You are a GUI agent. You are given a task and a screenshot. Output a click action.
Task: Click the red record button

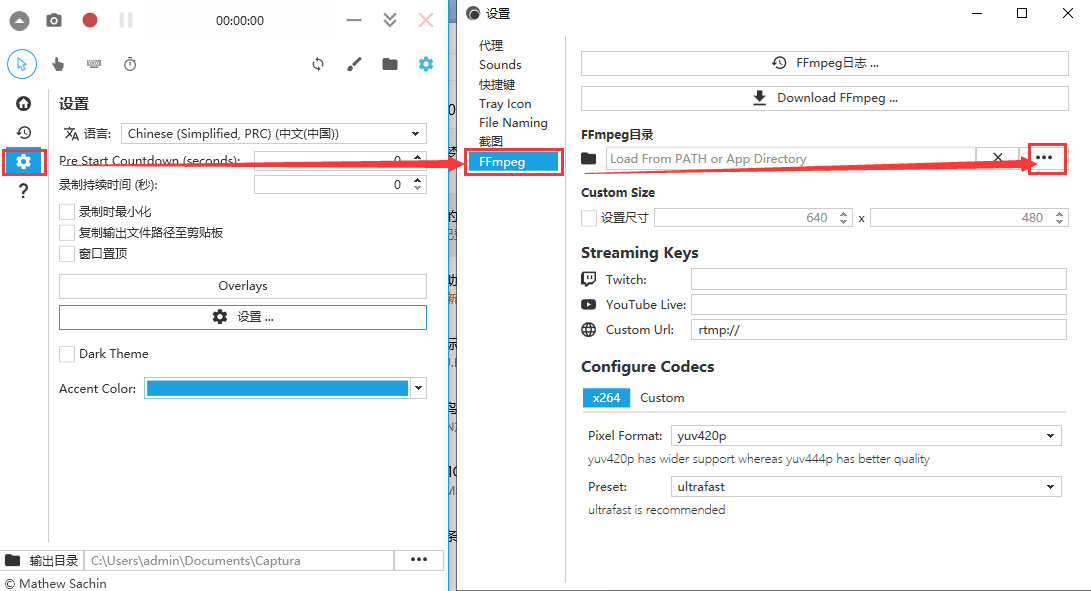[x=90, y=20]
